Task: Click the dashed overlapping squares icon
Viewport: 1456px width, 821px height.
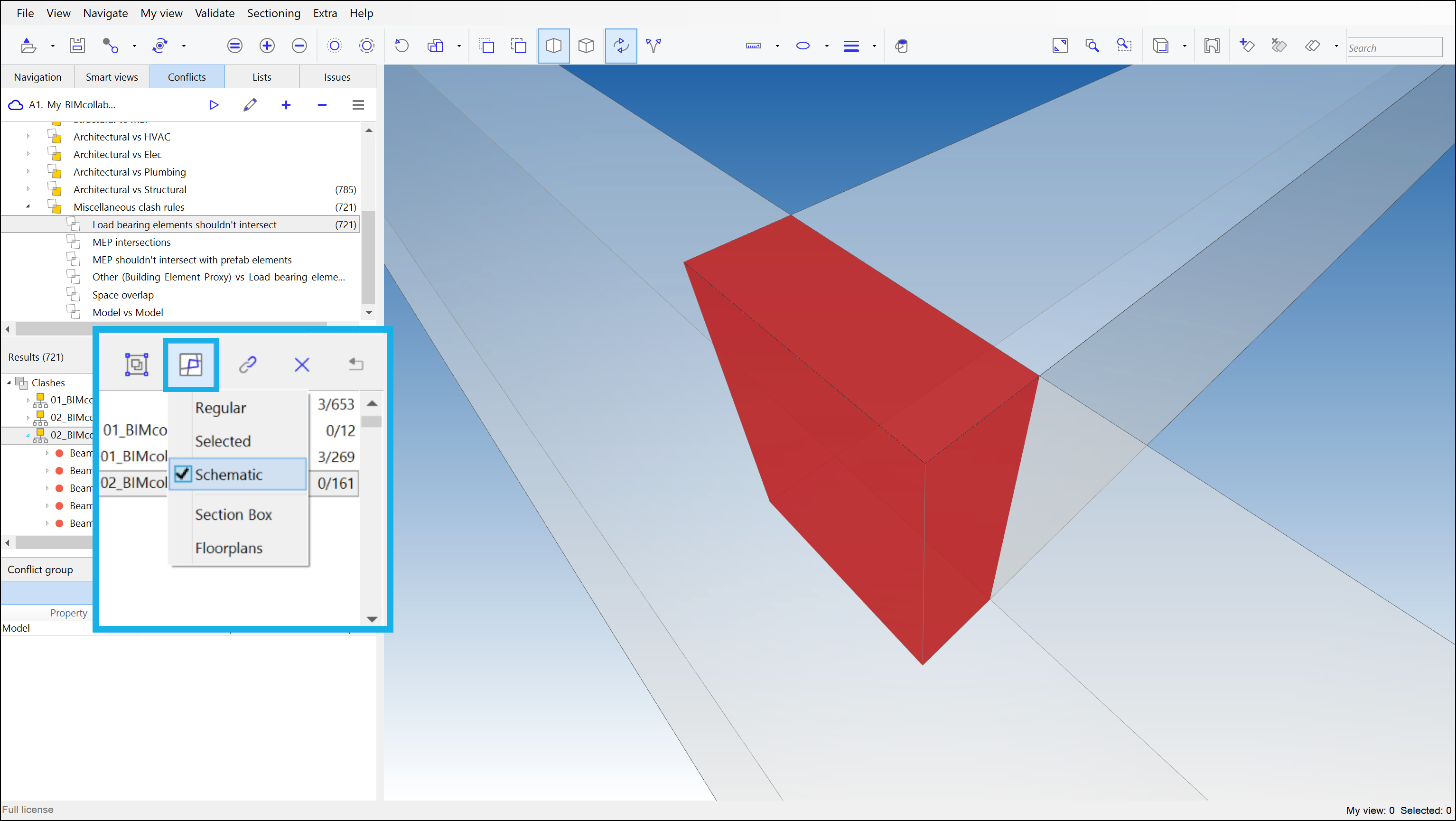Action: [519, 46]
